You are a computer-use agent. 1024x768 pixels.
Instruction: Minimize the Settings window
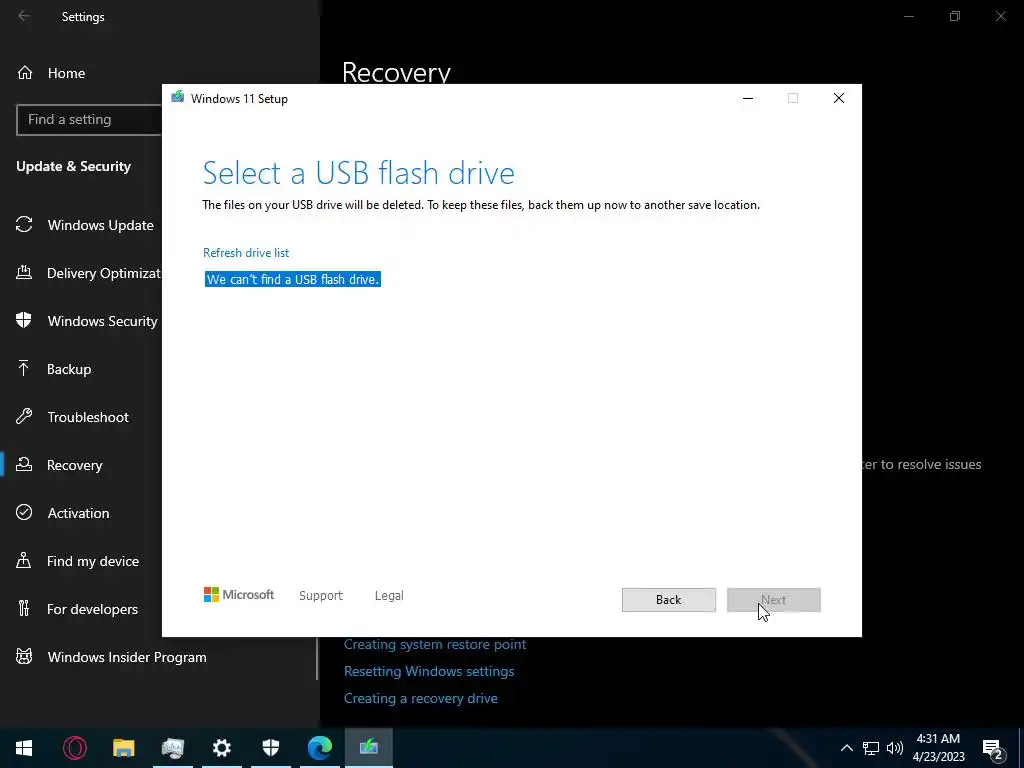point(908,16)
